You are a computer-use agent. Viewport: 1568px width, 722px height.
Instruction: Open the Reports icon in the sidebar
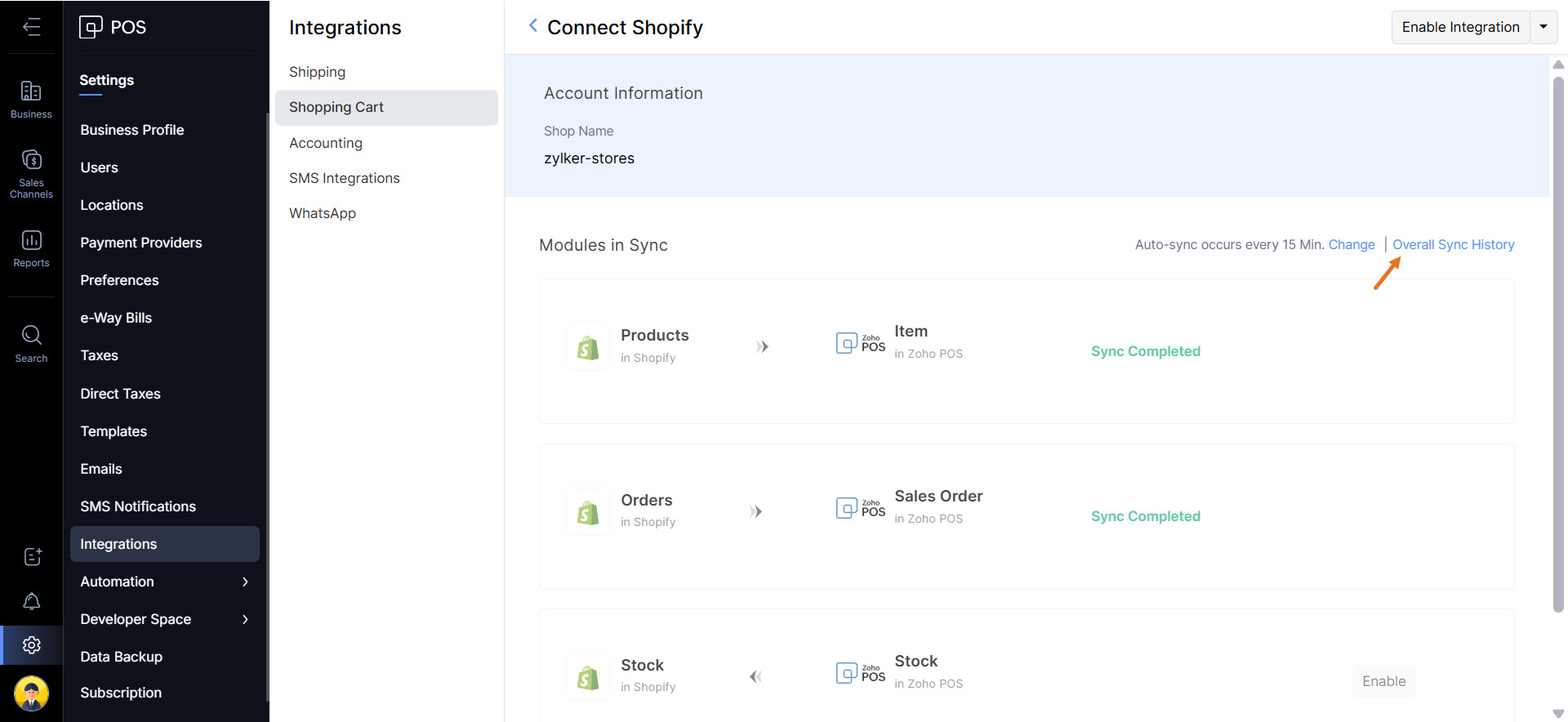click(x=31, y=248)
